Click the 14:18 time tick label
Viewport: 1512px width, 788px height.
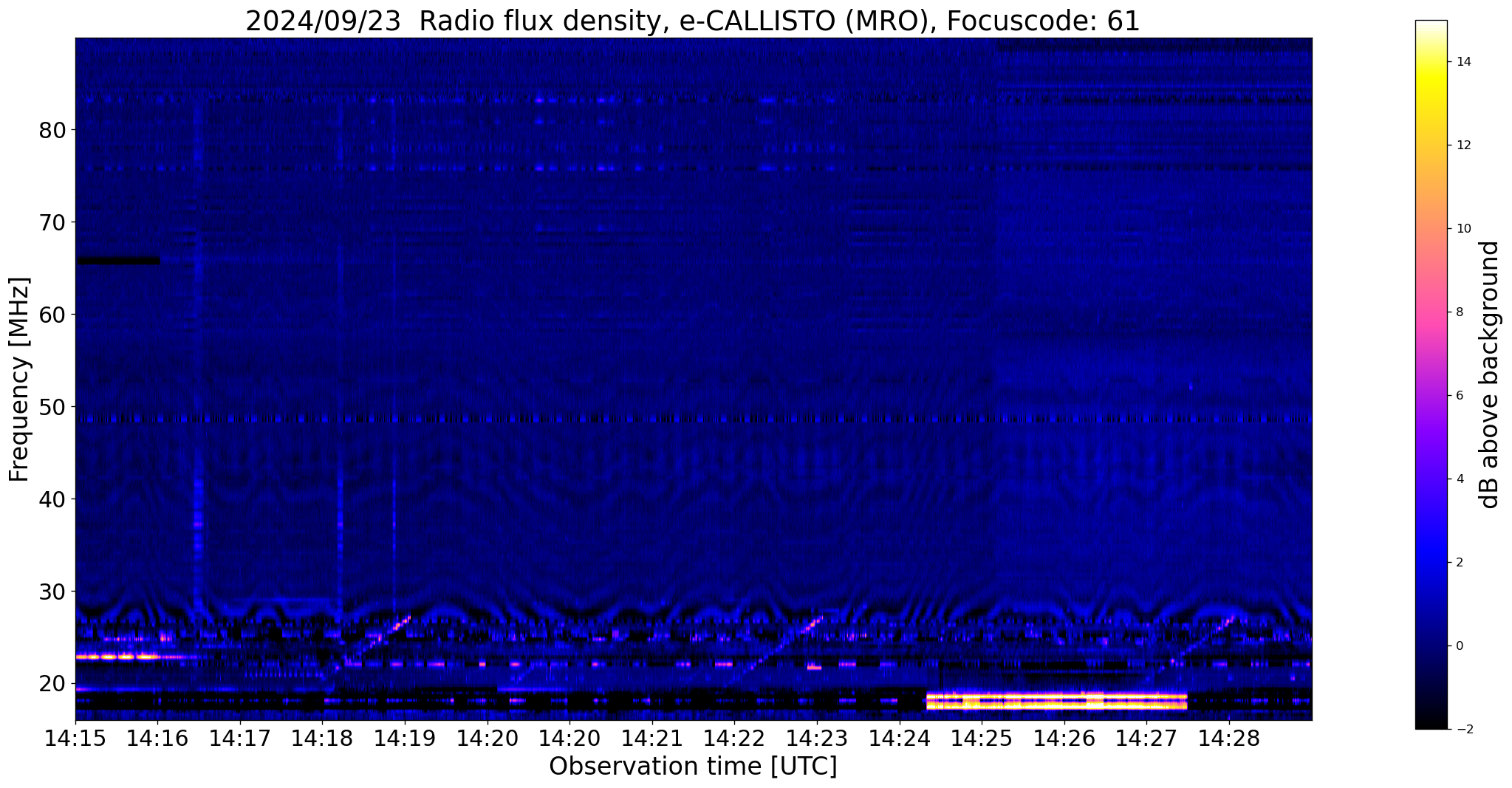tap(322, 739)
